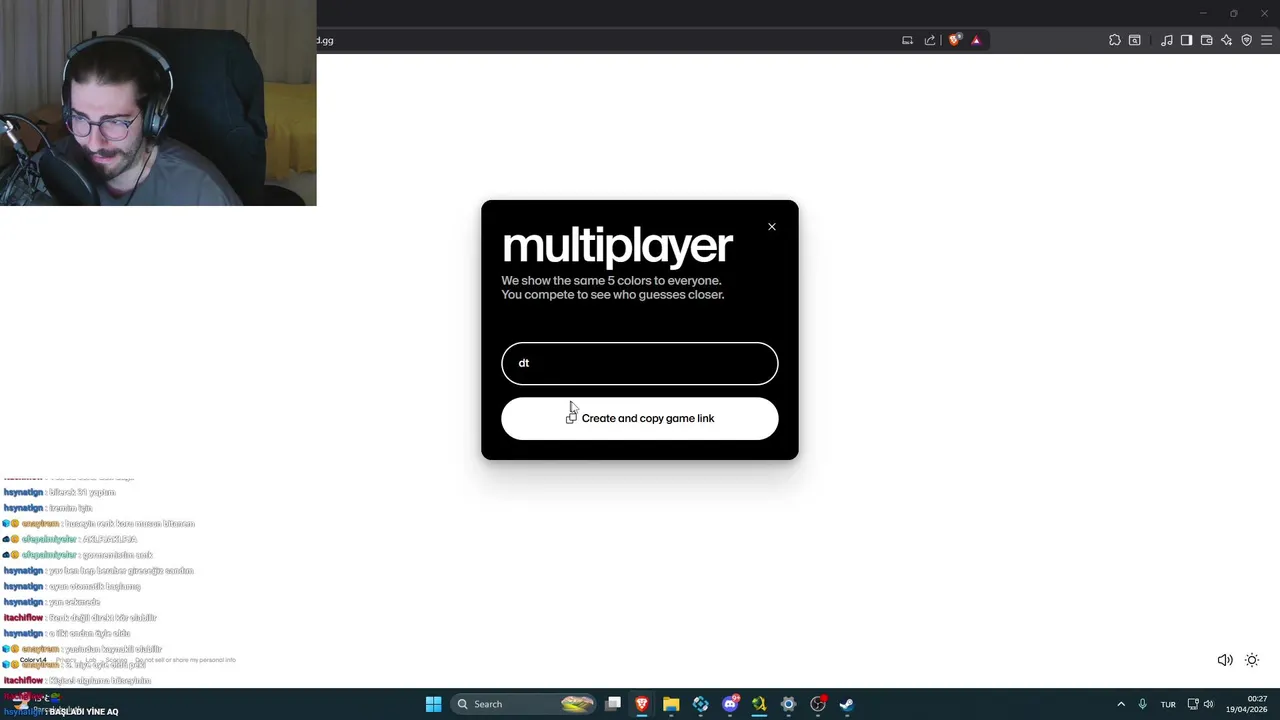Open Task View from the taskbar

[x=613, y=704]
